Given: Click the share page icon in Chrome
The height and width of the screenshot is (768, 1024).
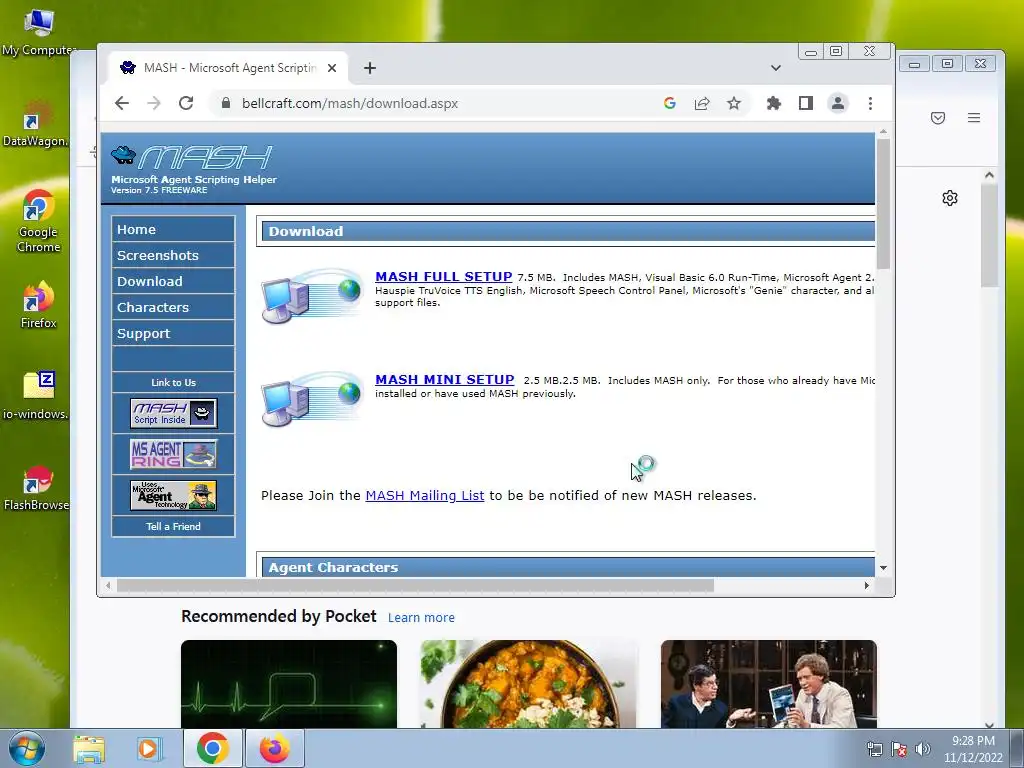Looking at the screenshot, I should click(x=702, y=103).
